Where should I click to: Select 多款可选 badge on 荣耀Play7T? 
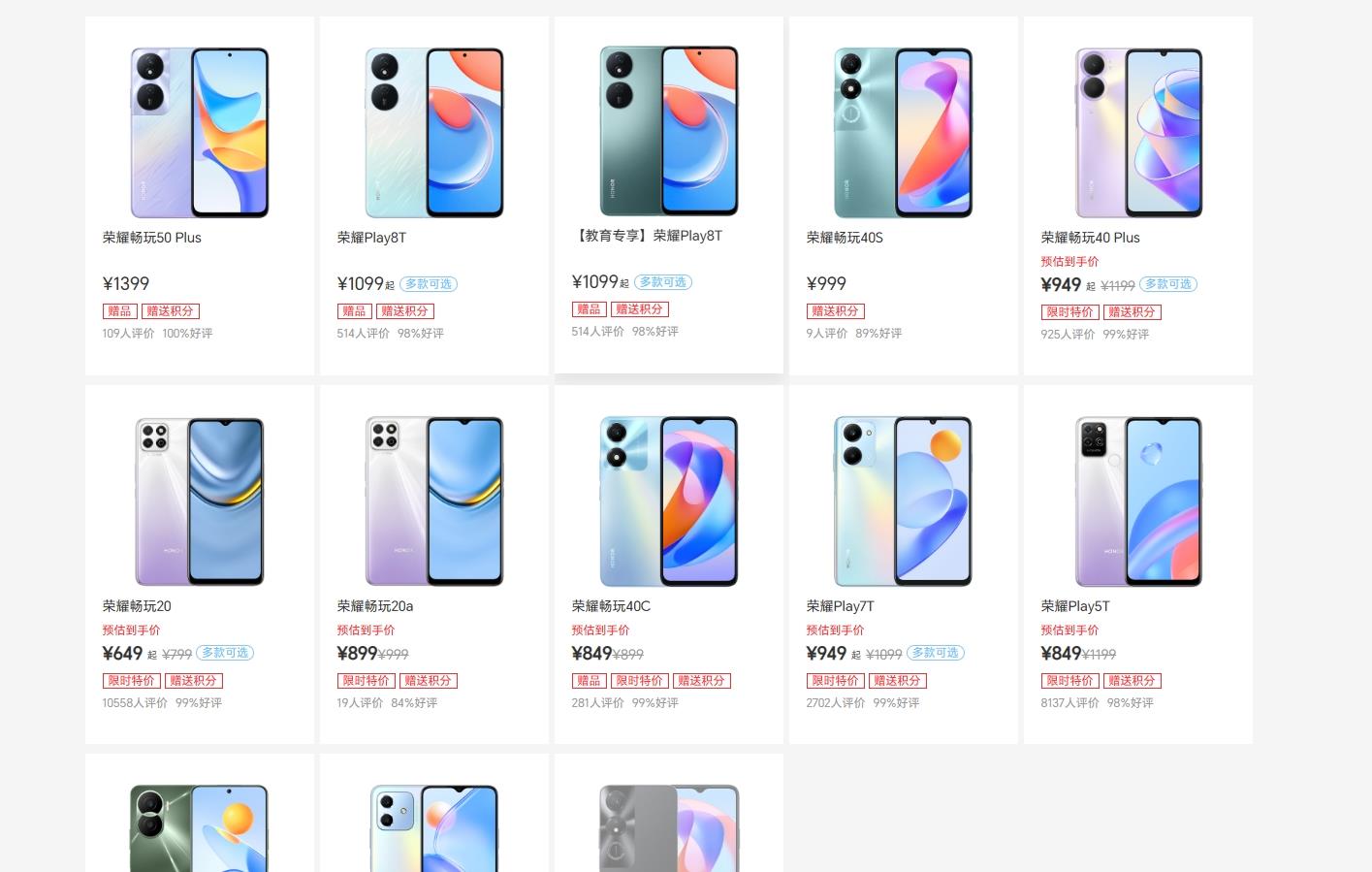(936, 653)
